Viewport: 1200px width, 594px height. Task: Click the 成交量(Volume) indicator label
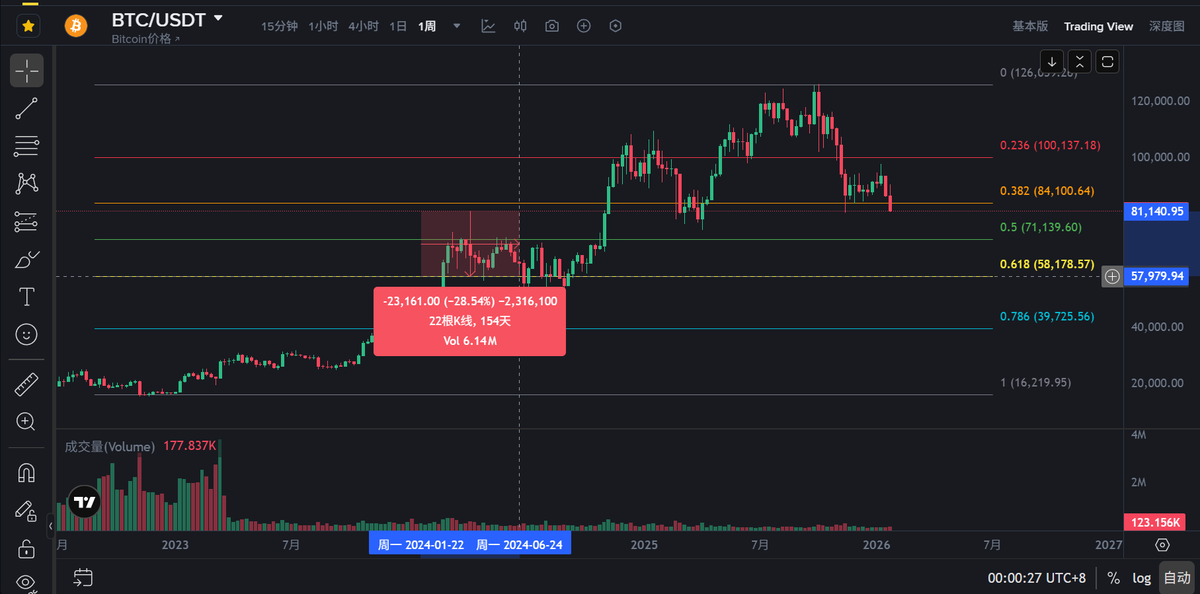point(109,446)
